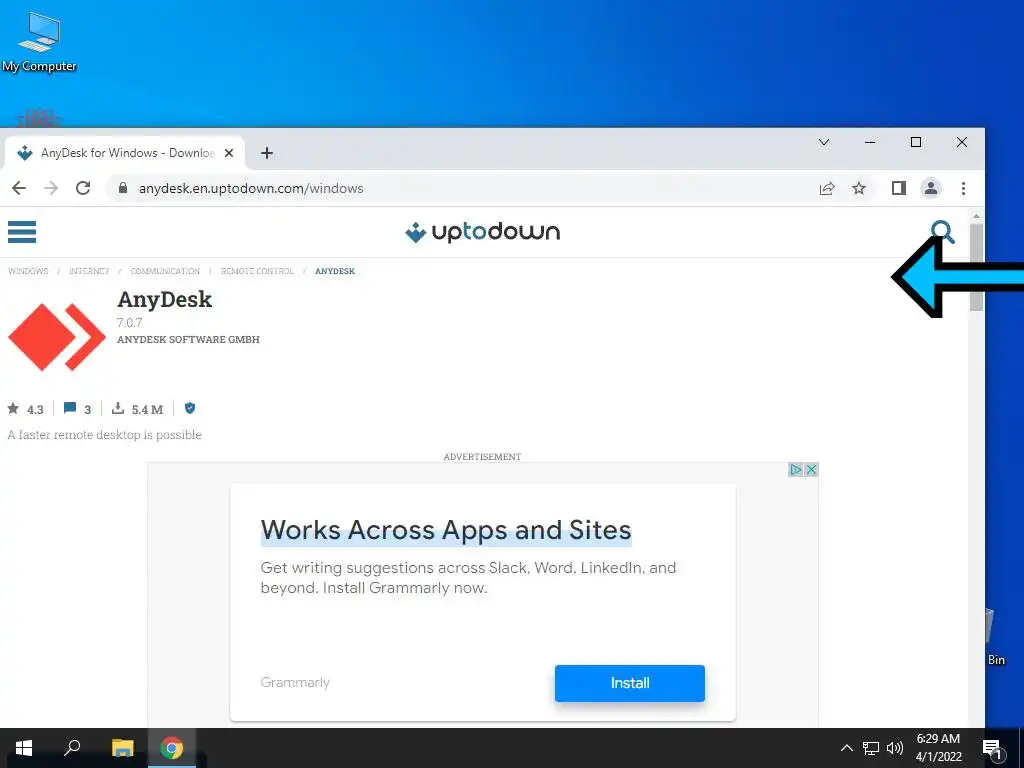Close the AnyDesk for Windows tab
Screen dimensions: 1024x768
[x=229, y=153]
